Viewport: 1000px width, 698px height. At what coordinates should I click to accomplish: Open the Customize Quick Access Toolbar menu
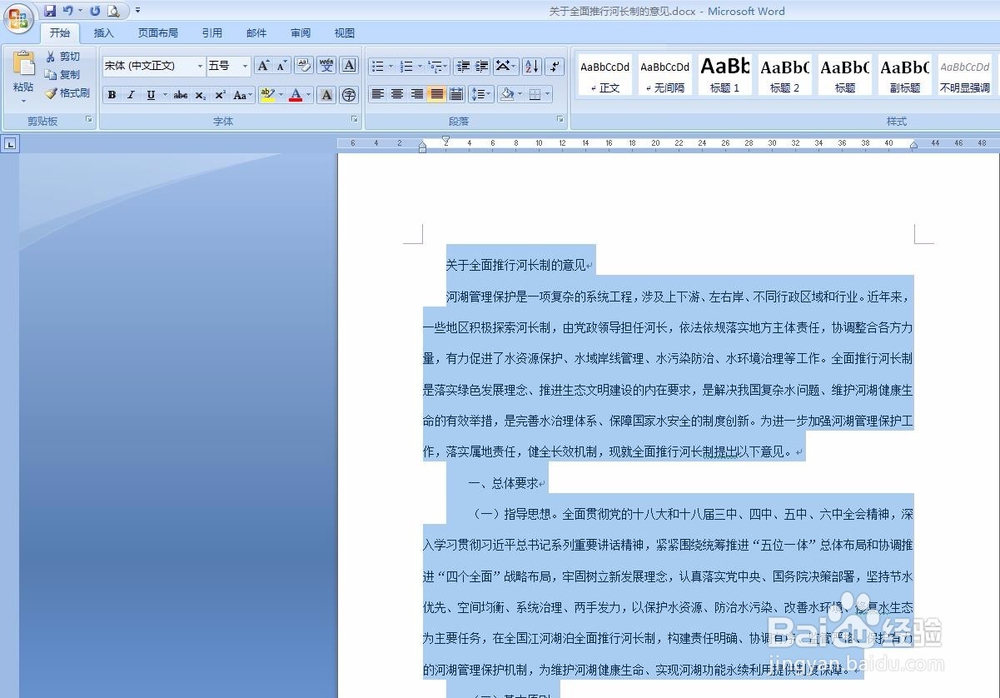click(138, 11)
